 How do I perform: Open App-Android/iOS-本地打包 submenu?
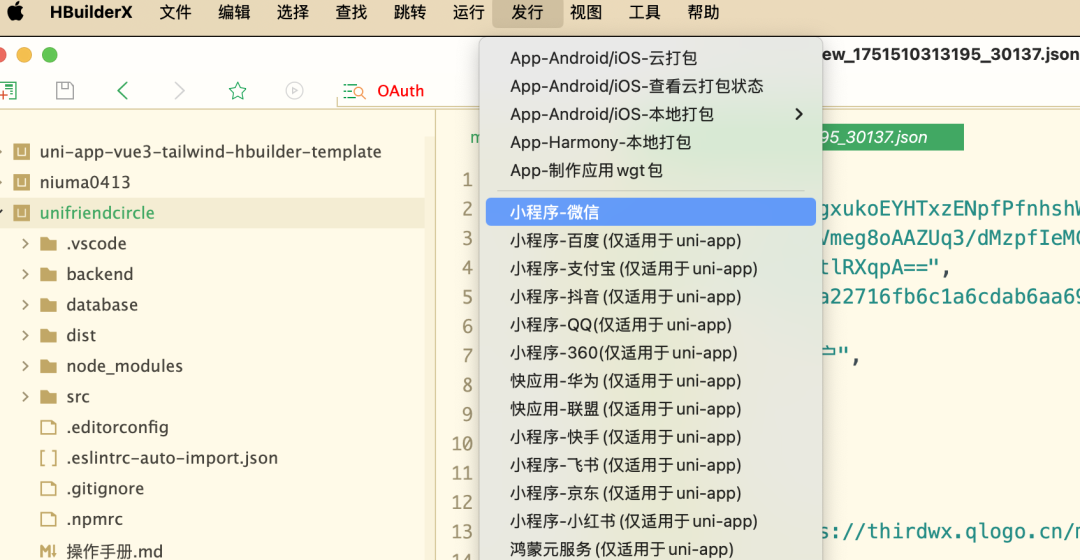pyautogui.click(x=650, y=114)
